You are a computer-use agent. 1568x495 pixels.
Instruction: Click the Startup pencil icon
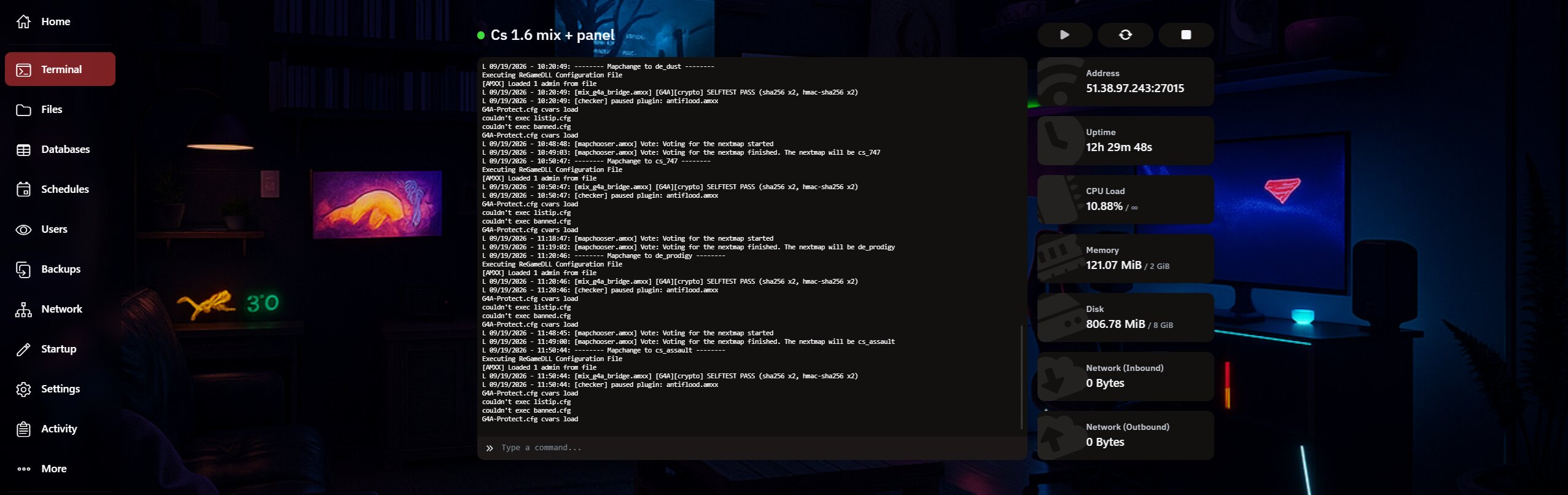23,349
